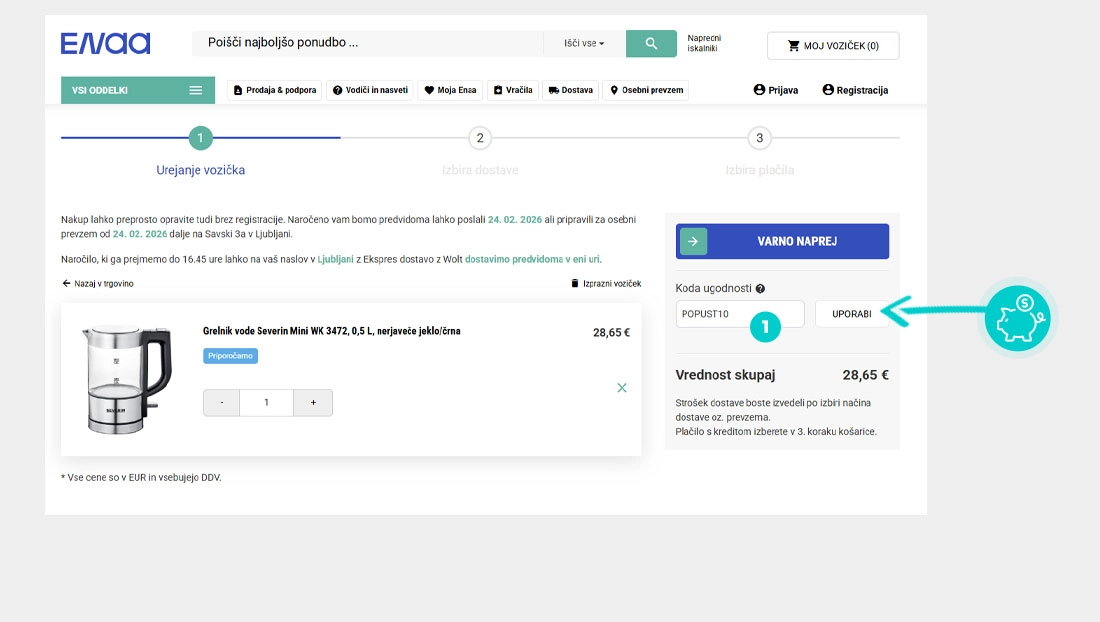Click the Dostava truck item

pyautogui.click(x=570, y=90)
